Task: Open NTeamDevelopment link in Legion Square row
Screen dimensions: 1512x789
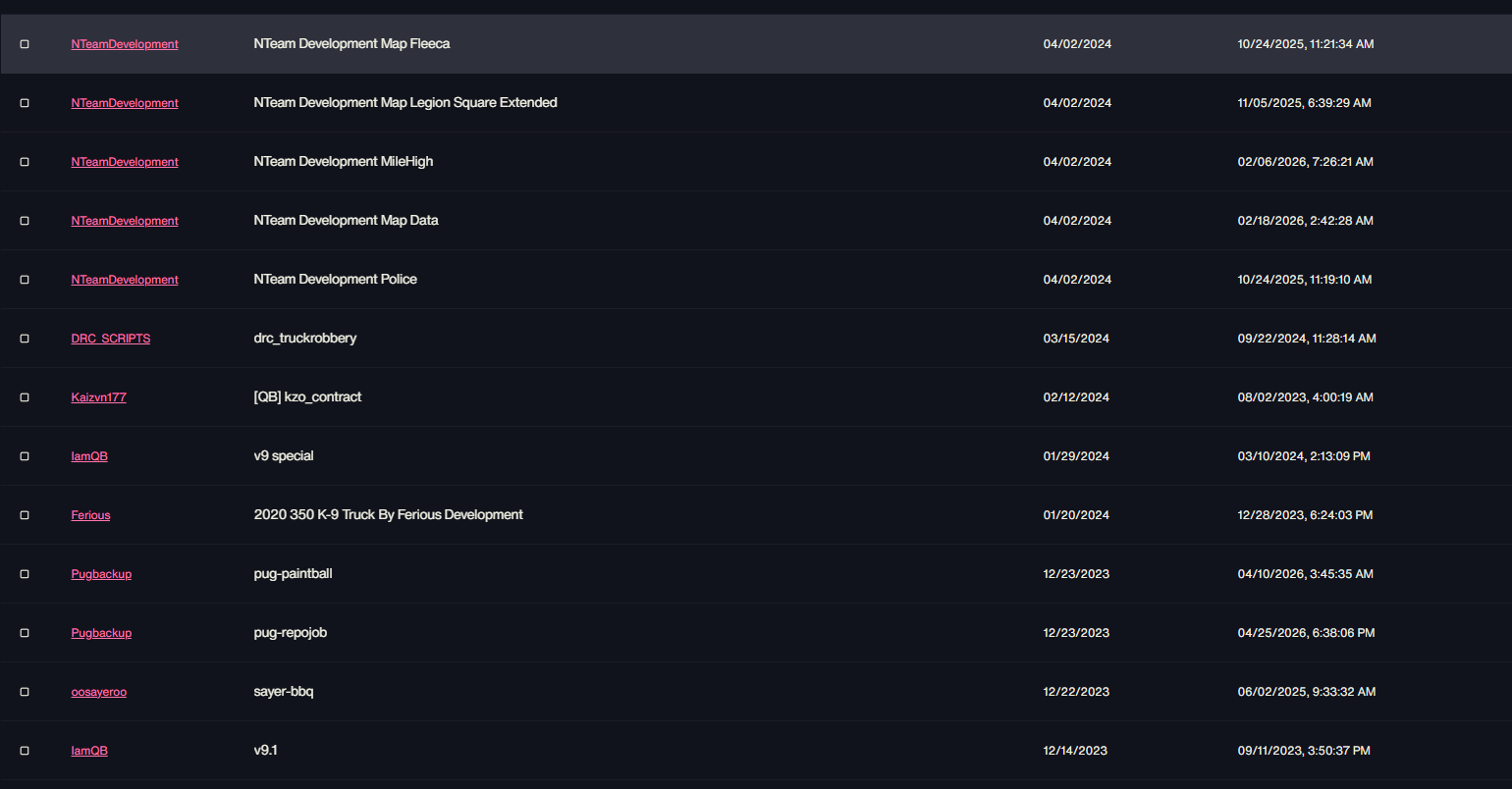Action: [125, 103]
